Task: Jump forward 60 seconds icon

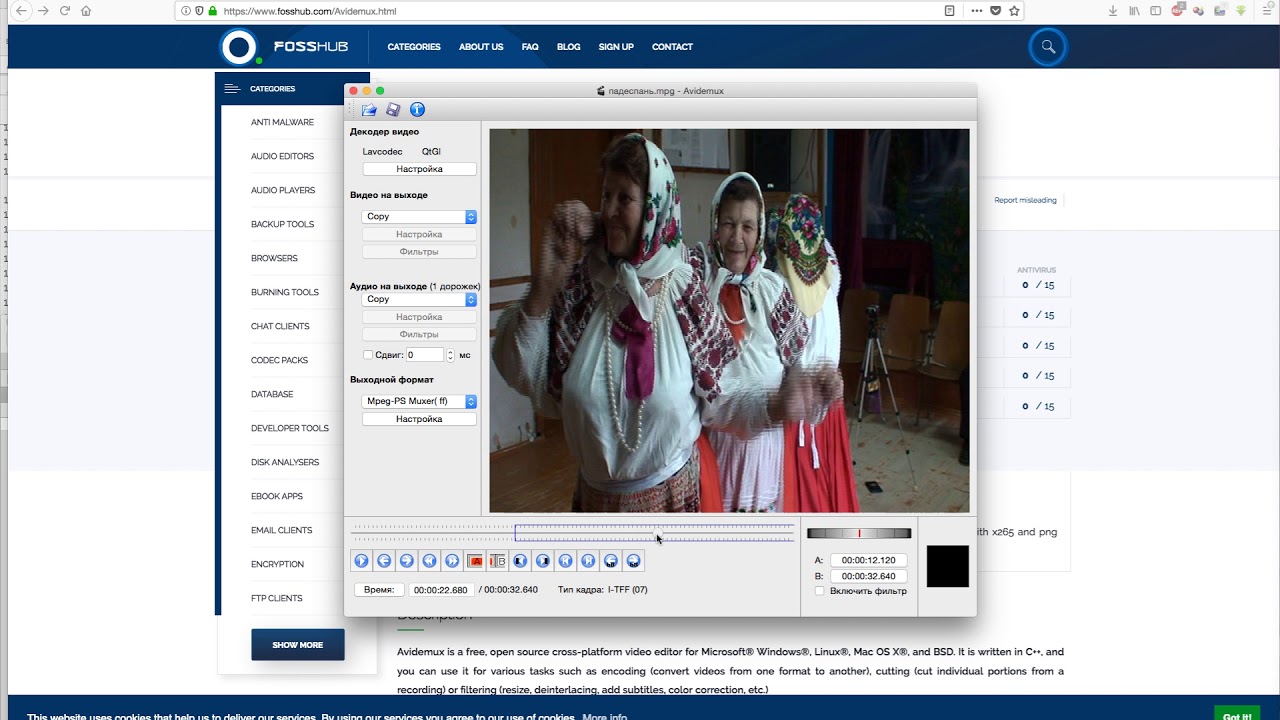Action: (633, 561)
